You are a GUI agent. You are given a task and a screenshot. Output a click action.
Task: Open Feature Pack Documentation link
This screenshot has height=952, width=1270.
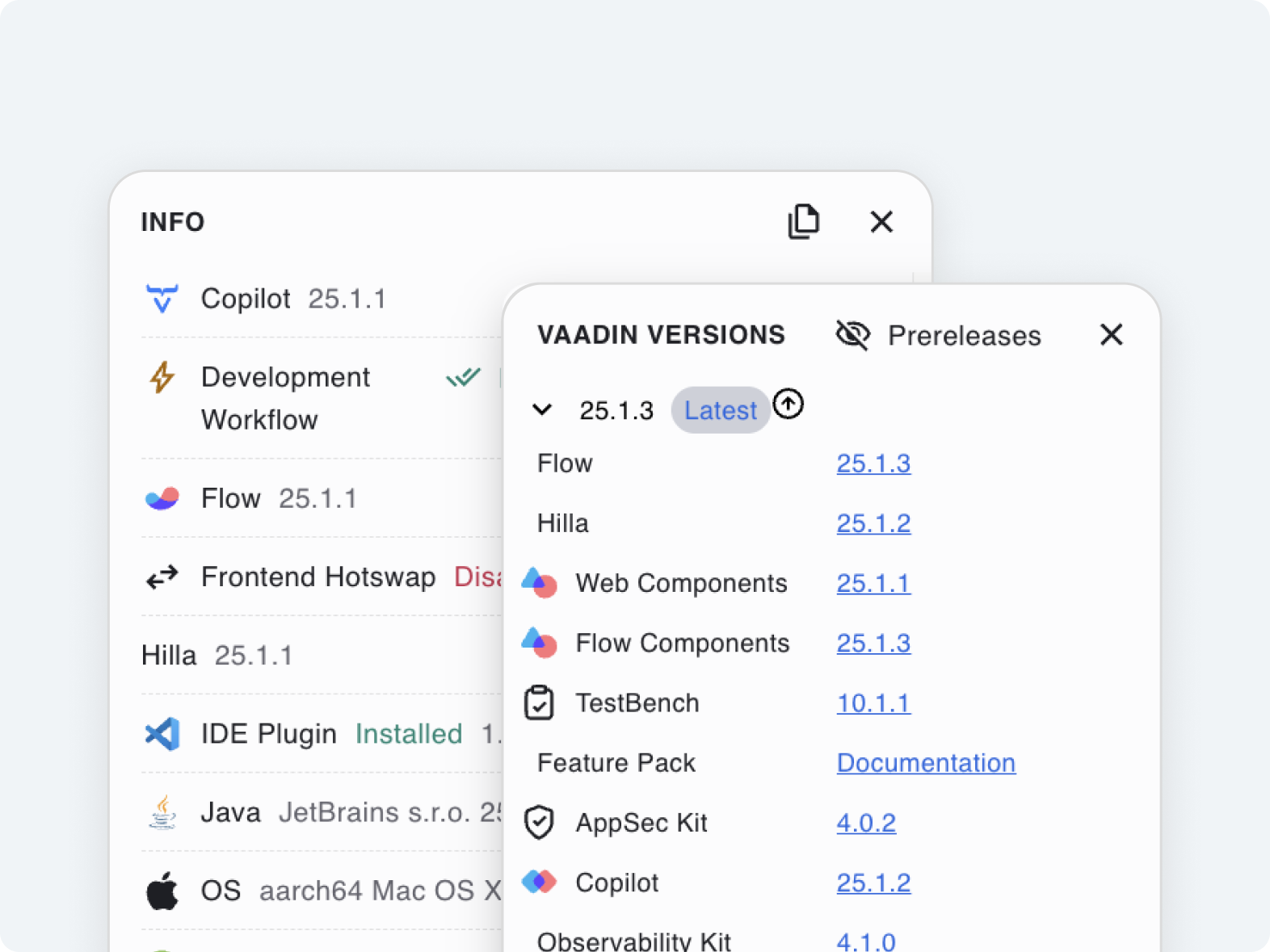tap(926, 762)
